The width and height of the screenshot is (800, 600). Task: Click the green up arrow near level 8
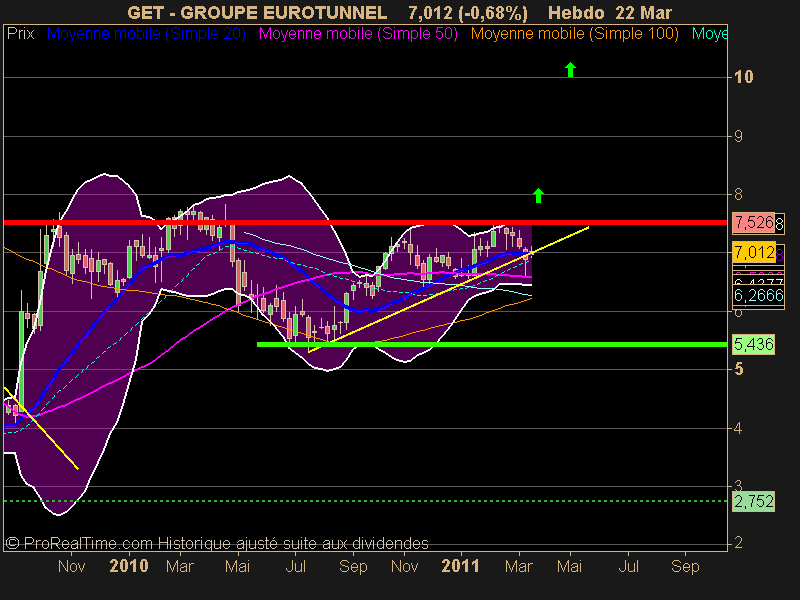point(538,195)
